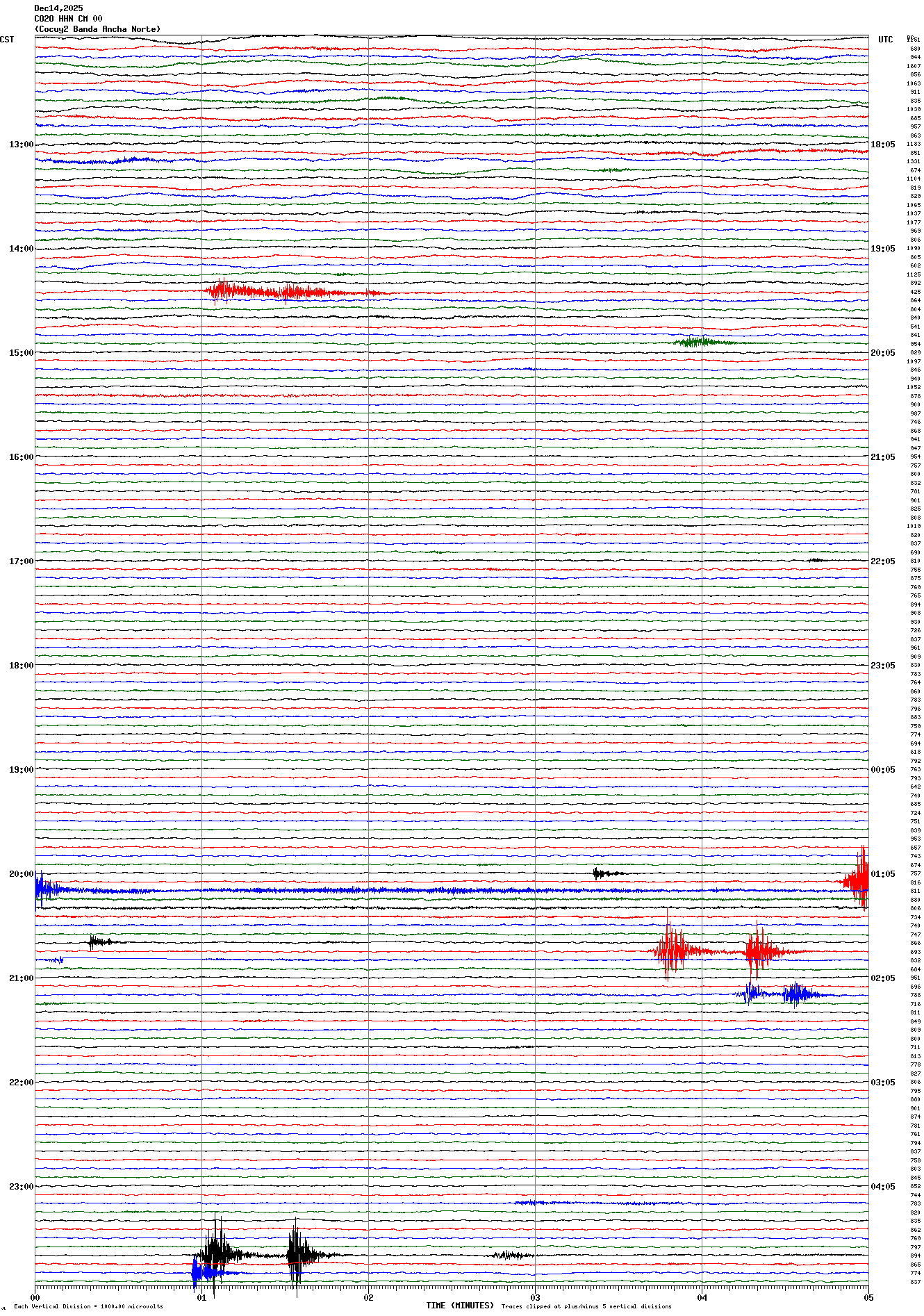Click the TIME (MINUTES) axis label
924x1316 pixels.
(459, 1306)
